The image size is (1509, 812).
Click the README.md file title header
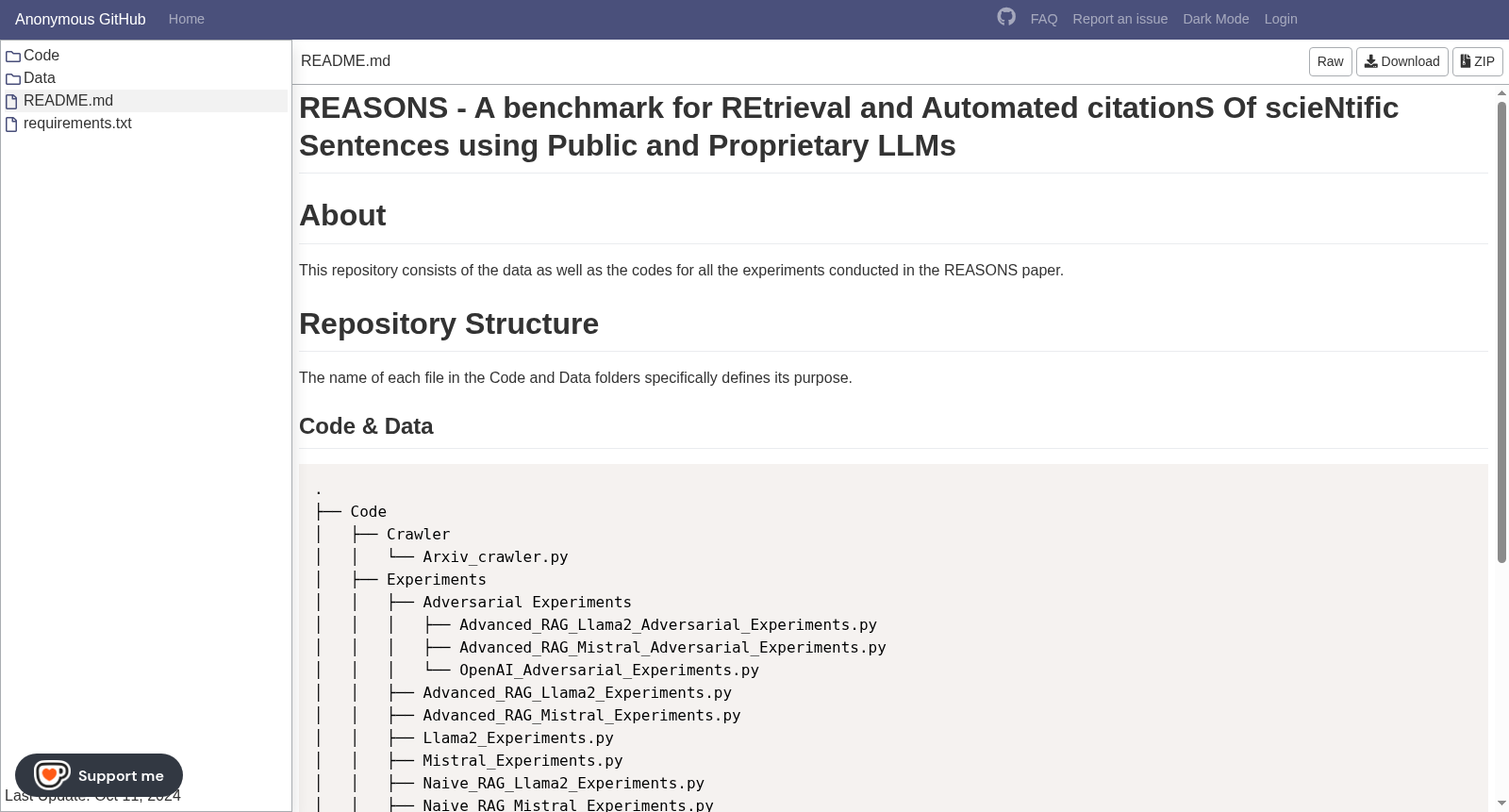tap(345, 61)
